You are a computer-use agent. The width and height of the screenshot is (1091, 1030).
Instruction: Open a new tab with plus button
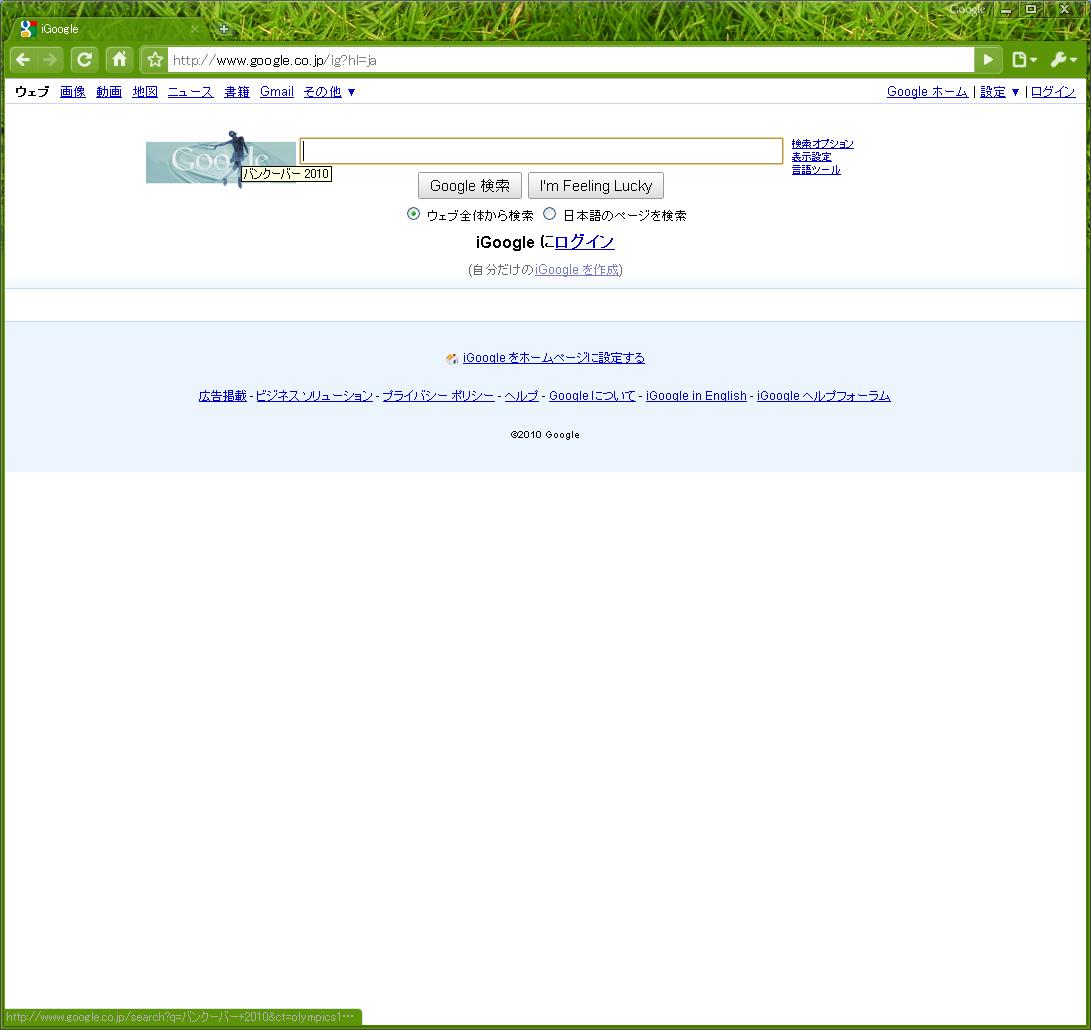tap(224, 29)
